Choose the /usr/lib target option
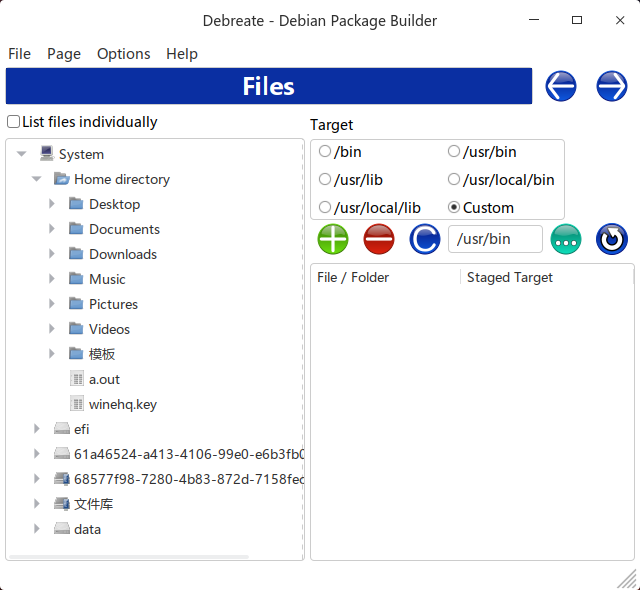Viewport: 640px width, 590px height. pyautogui.click(x=325, y=180)
